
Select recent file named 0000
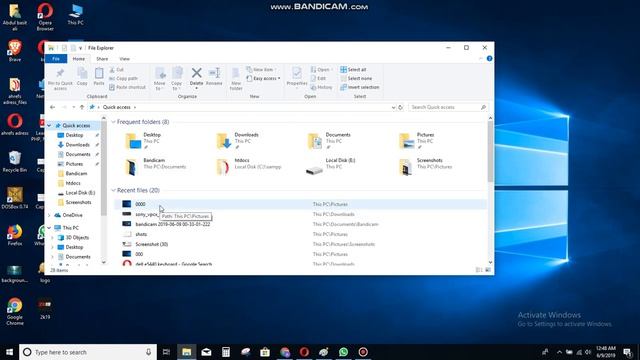click(x=140, y=204)
